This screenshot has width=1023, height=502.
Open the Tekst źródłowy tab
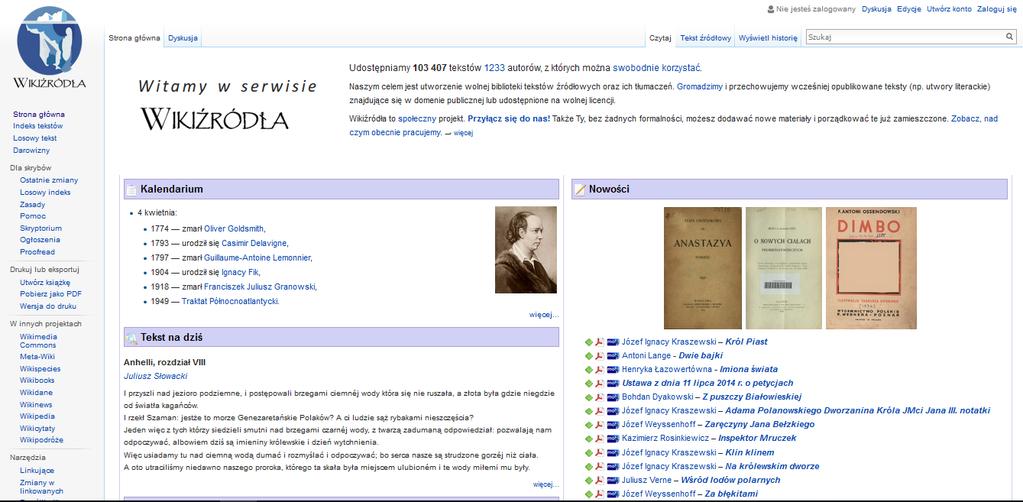pyautogui.click(x=705, y=38)
